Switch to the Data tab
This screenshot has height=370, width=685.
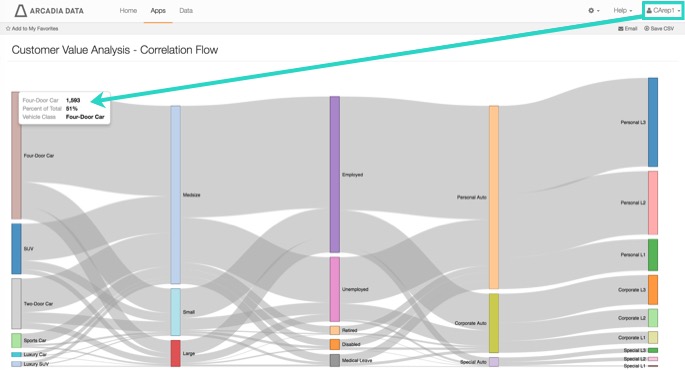click(186, 10)
